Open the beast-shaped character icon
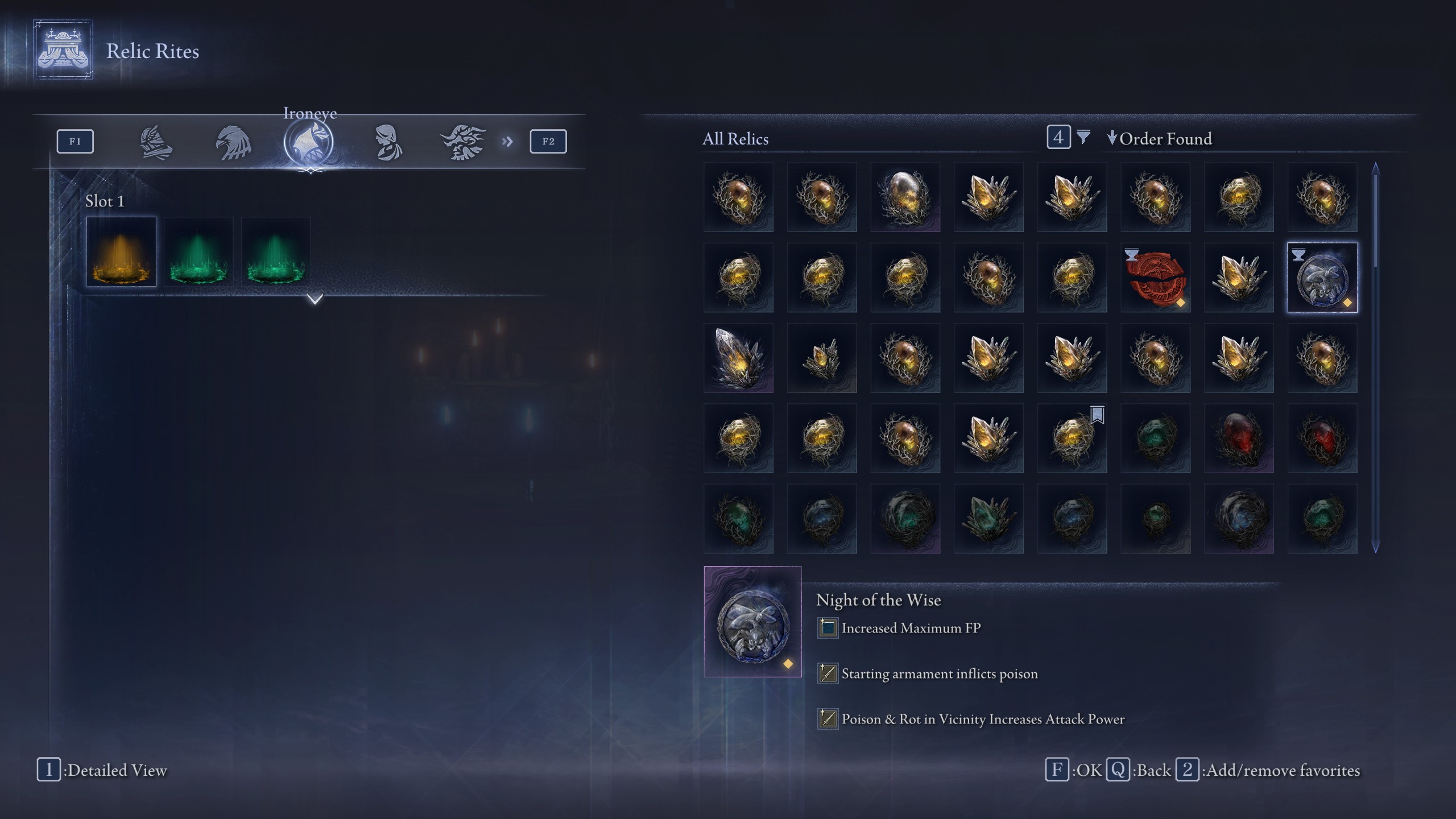 point(463,142)
